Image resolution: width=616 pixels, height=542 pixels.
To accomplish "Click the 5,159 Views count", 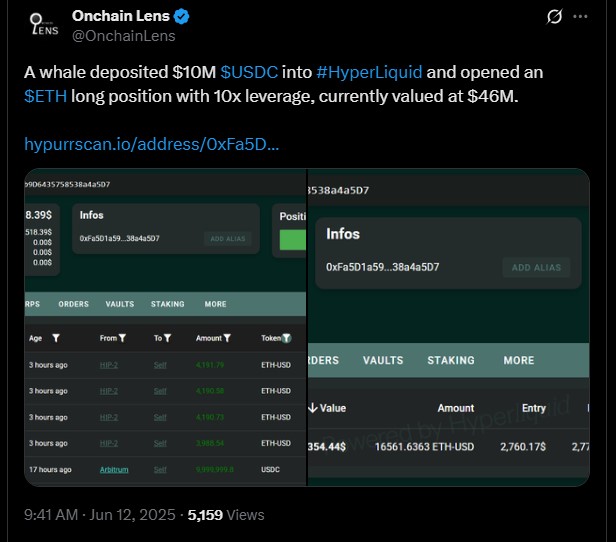I will [226, 515].
